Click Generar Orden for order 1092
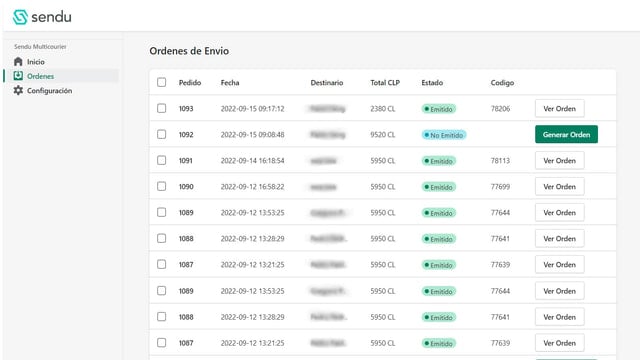The image size is (640, 360). tap(566, 134)
